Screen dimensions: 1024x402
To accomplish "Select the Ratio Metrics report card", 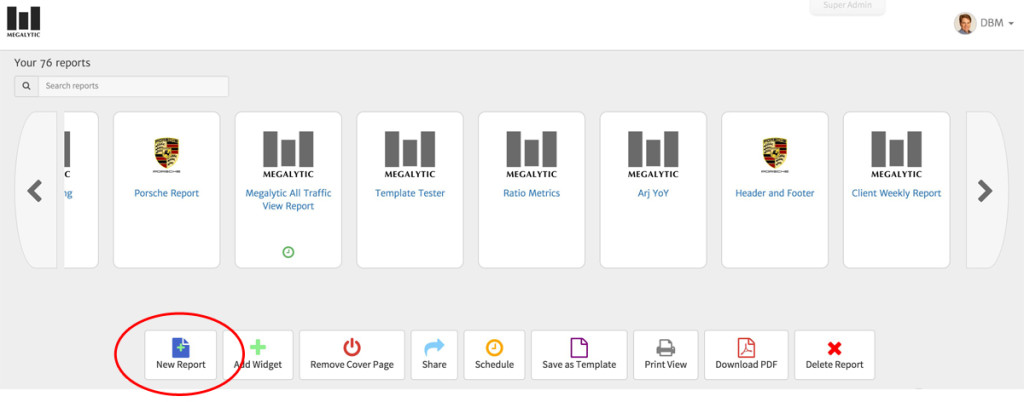I will [531, 189].
